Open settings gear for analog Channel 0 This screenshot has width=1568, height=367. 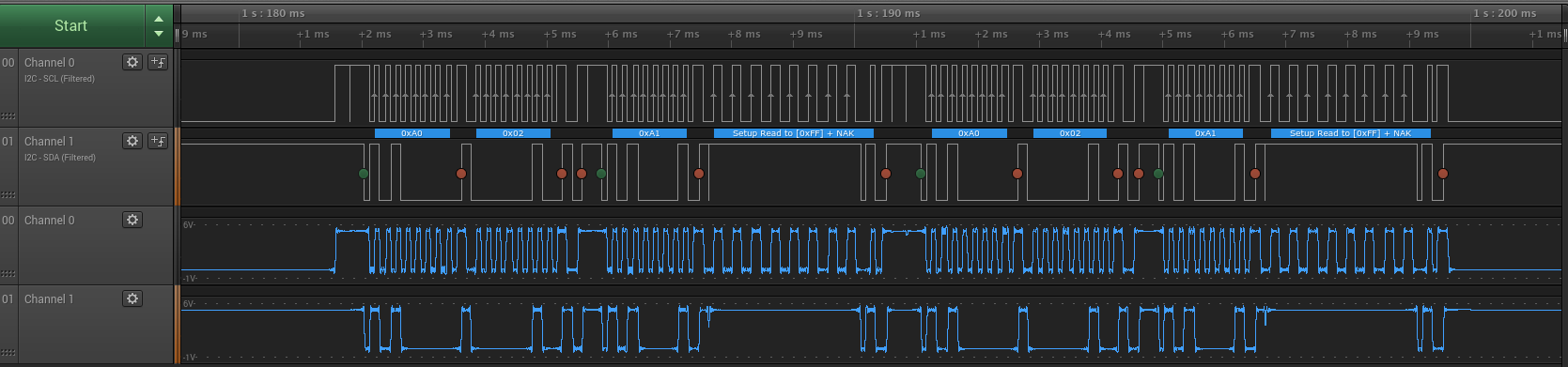click(x=132, y=220)
